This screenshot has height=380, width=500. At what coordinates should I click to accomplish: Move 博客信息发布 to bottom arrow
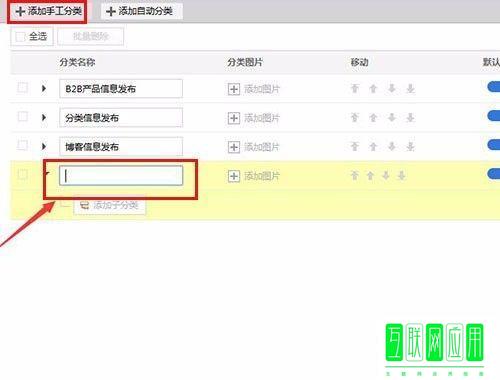(411, 146)
